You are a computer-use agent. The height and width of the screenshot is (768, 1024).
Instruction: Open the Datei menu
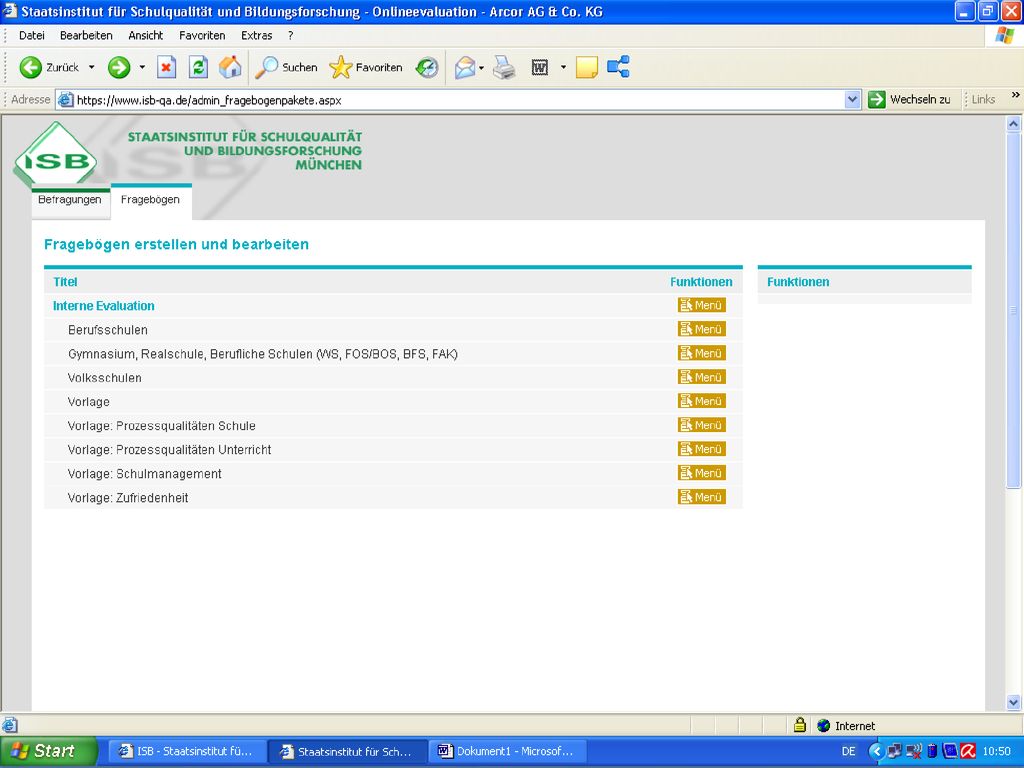click(31, 35)
